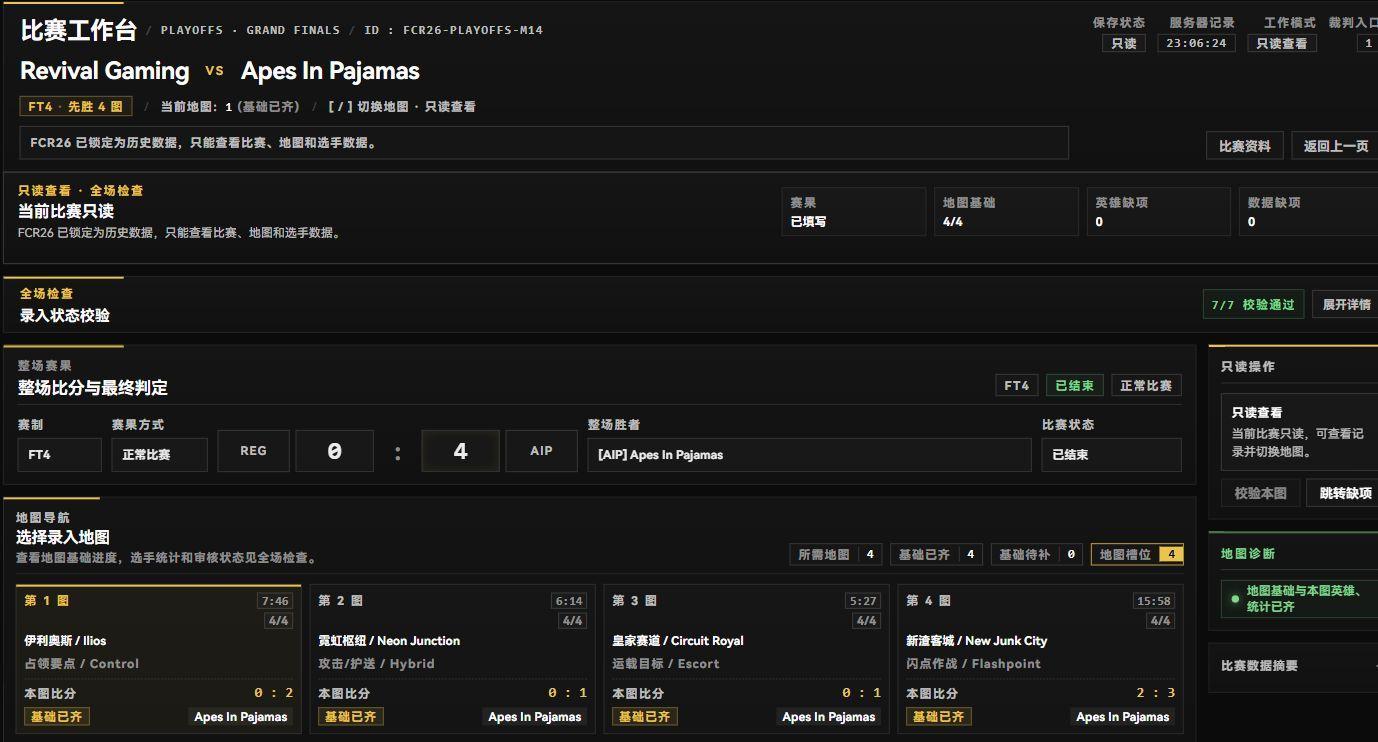The height and width of the screenshot is (742, 1378).
Task: Switch to 第 2 图 Neon Junction map
Action: 452,658
